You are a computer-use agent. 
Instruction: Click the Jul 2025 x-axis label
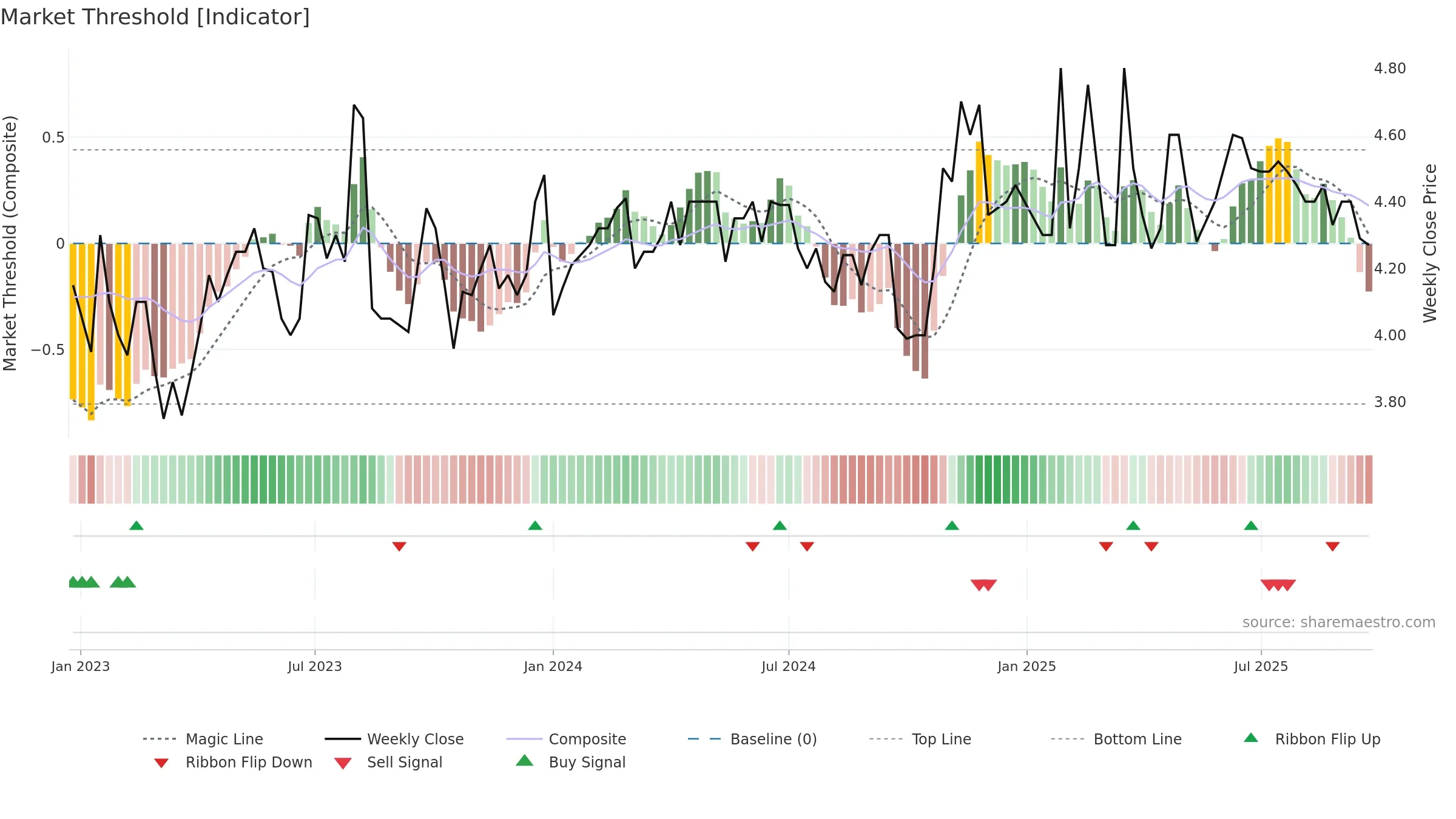click(x=1261, y=666)
